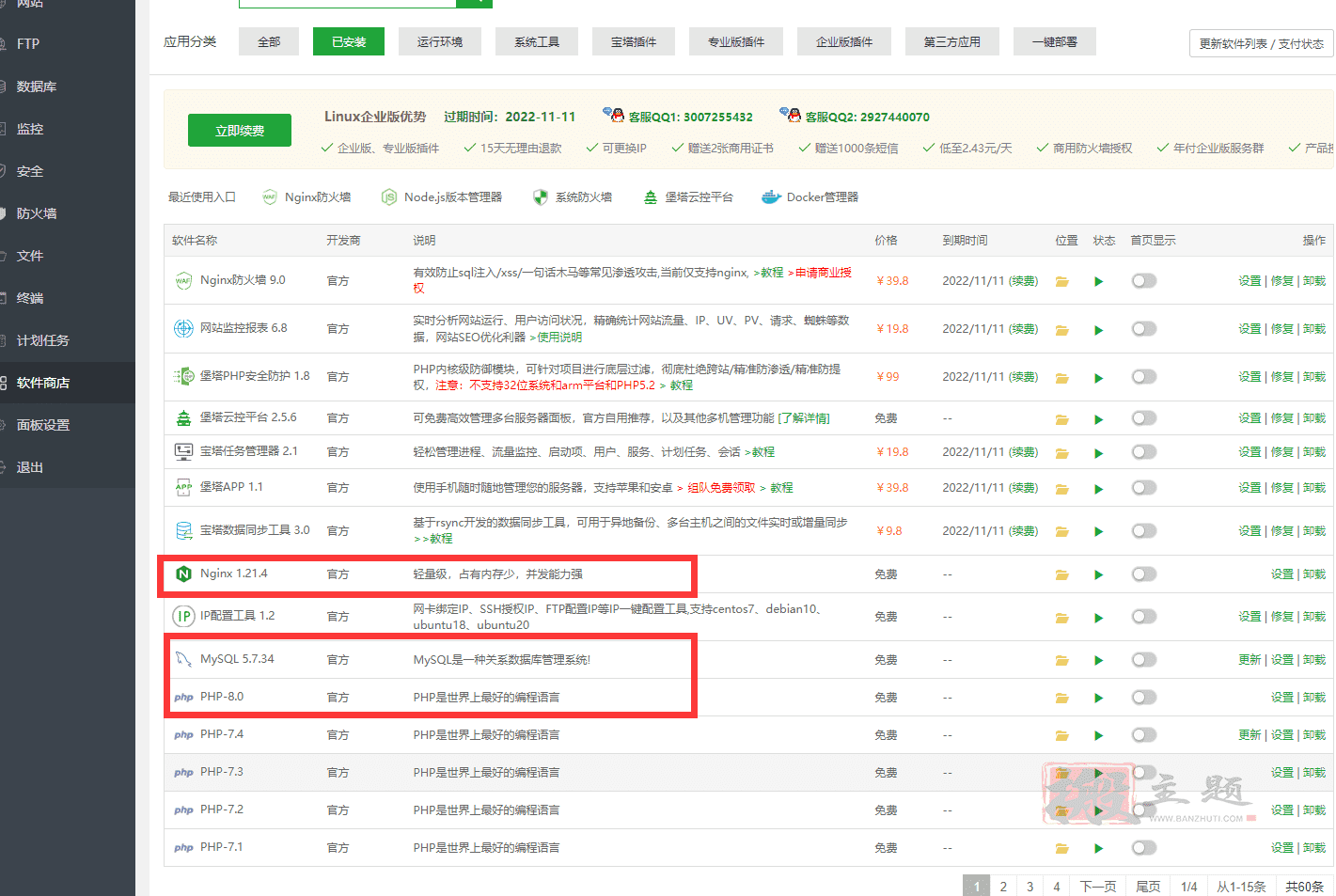
Task: Click 更新软件列表 / 支付状态 button
Action: pyautogui.click(x=1261, y=43)
